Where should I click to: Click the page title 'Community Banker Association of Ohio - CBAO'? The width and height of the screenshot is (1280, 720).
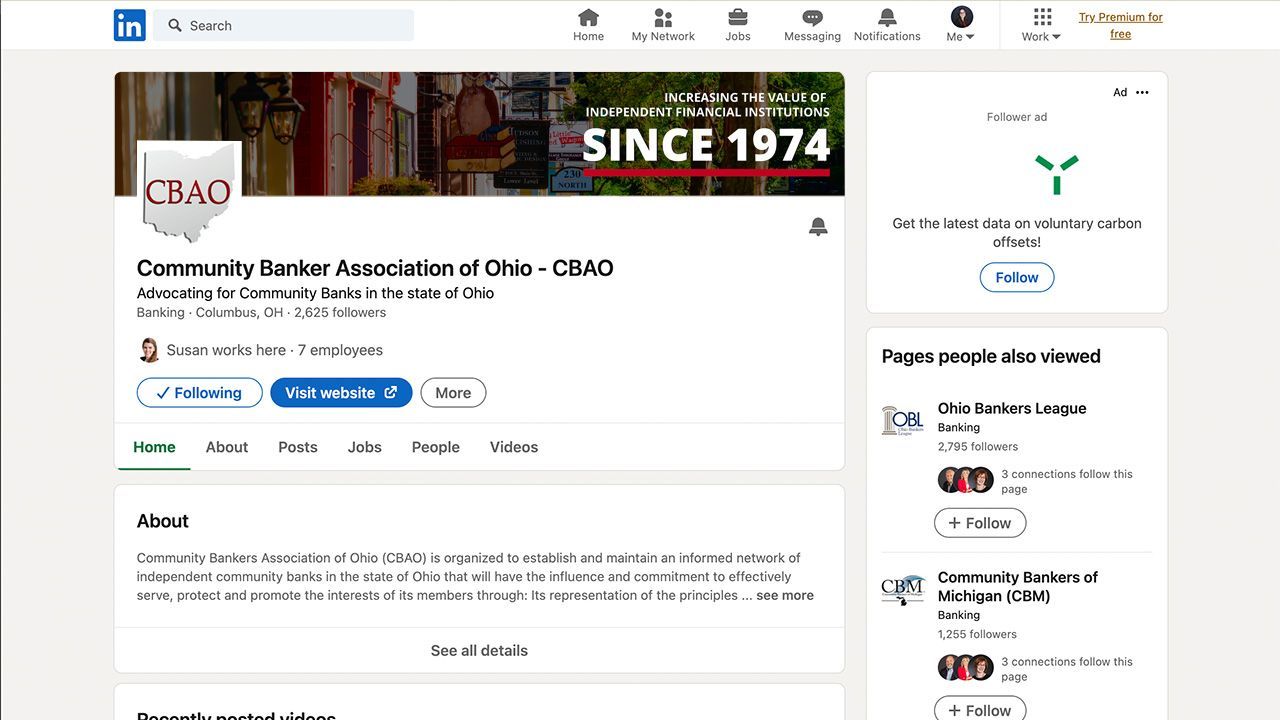coord(375,268)
